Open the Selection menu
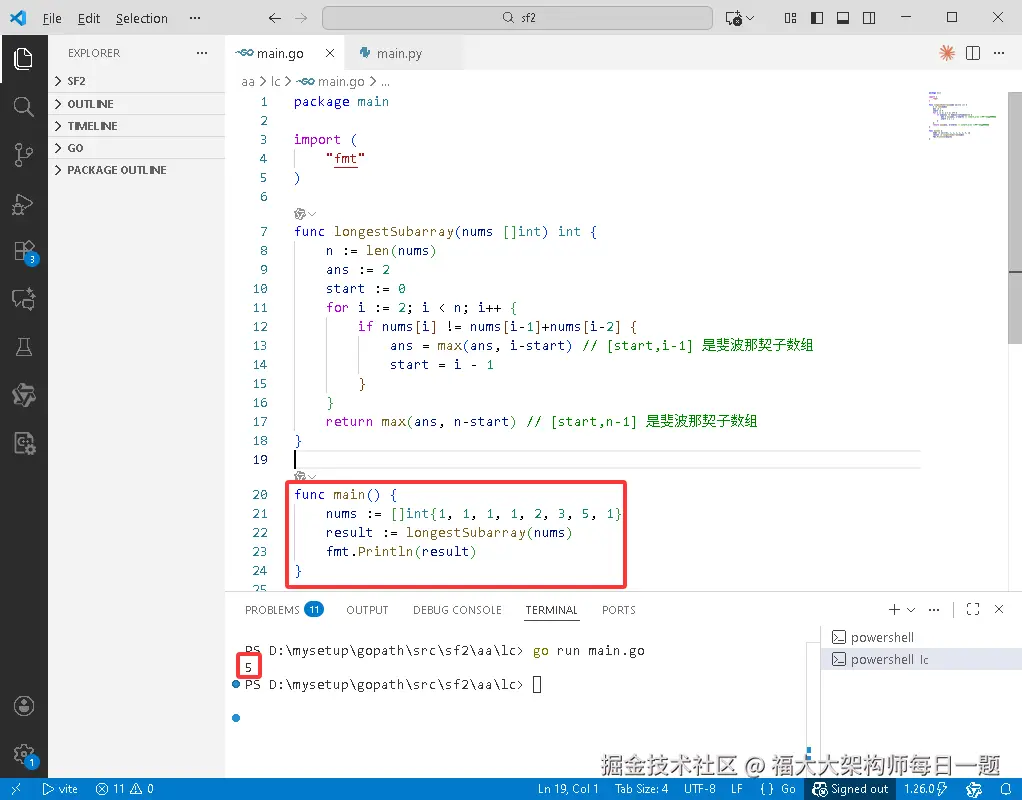The image size is (1022, 800). pyautogui.click(x=141, y=18)
